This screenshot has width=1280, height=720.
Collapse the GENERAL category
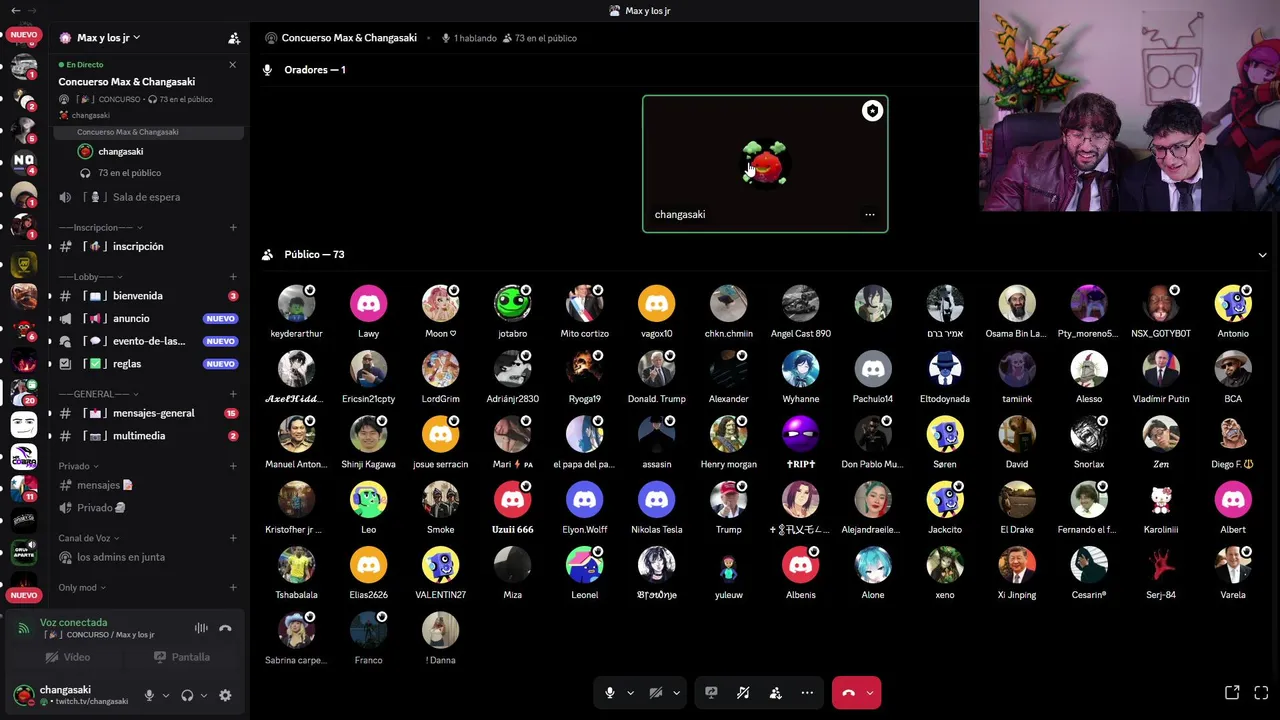(98, 394)
